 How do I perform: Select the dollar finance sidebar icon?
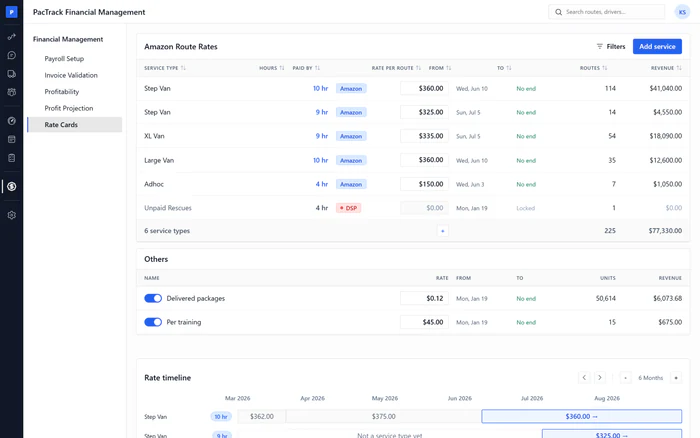tap(12, 186)
